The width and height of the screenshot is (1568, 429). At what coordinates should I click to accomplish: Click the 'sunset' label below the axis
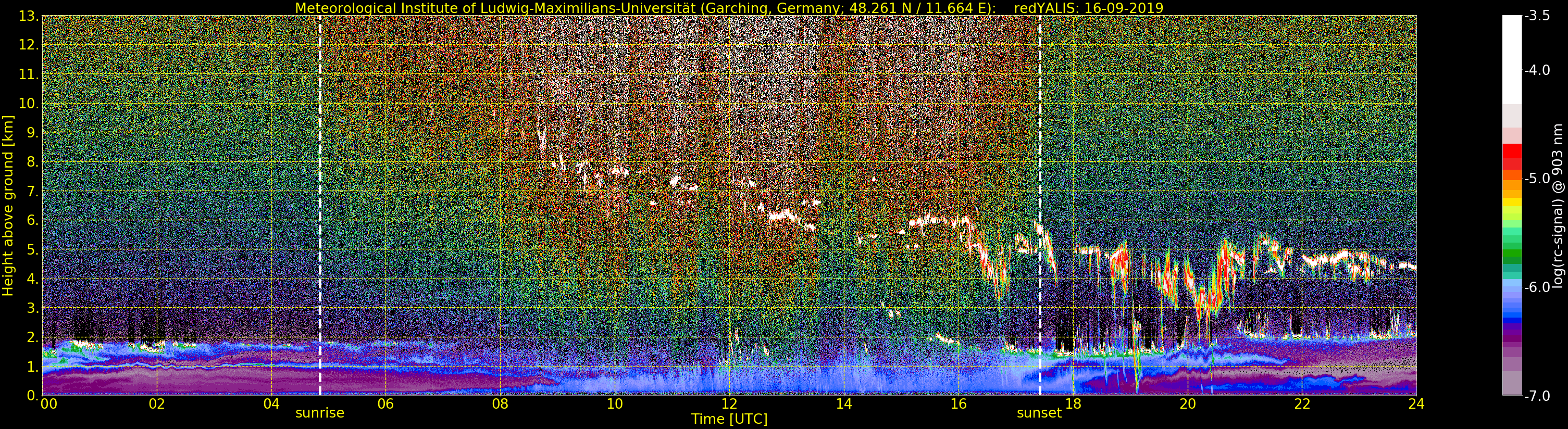pyautogui.click(x=1039, y=413)
